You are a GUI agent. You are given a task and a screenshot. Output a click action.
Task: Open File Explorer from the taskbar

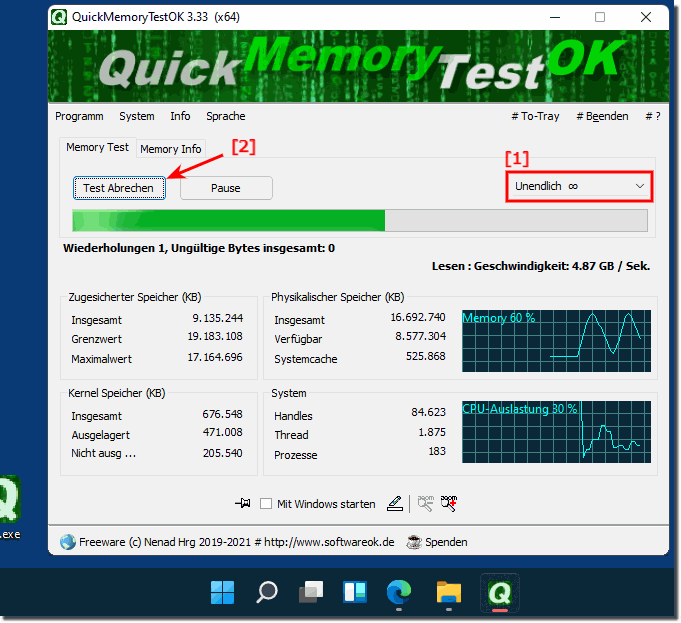click(x=449, y=592)
